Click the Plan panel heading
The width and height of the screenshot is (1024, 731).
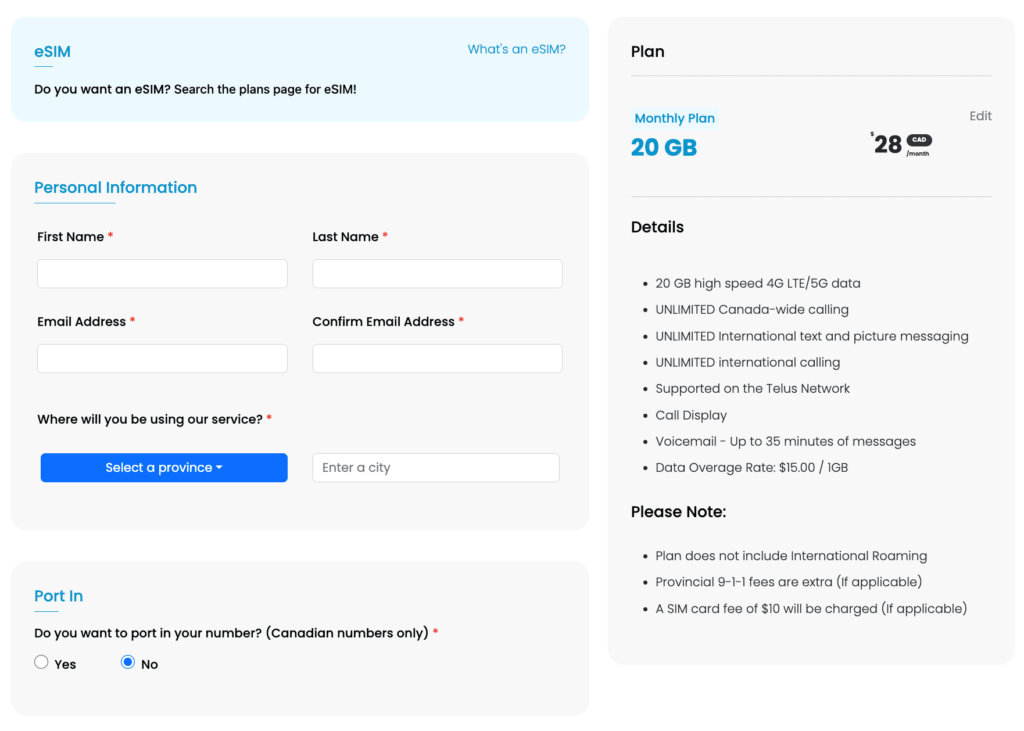647,52
